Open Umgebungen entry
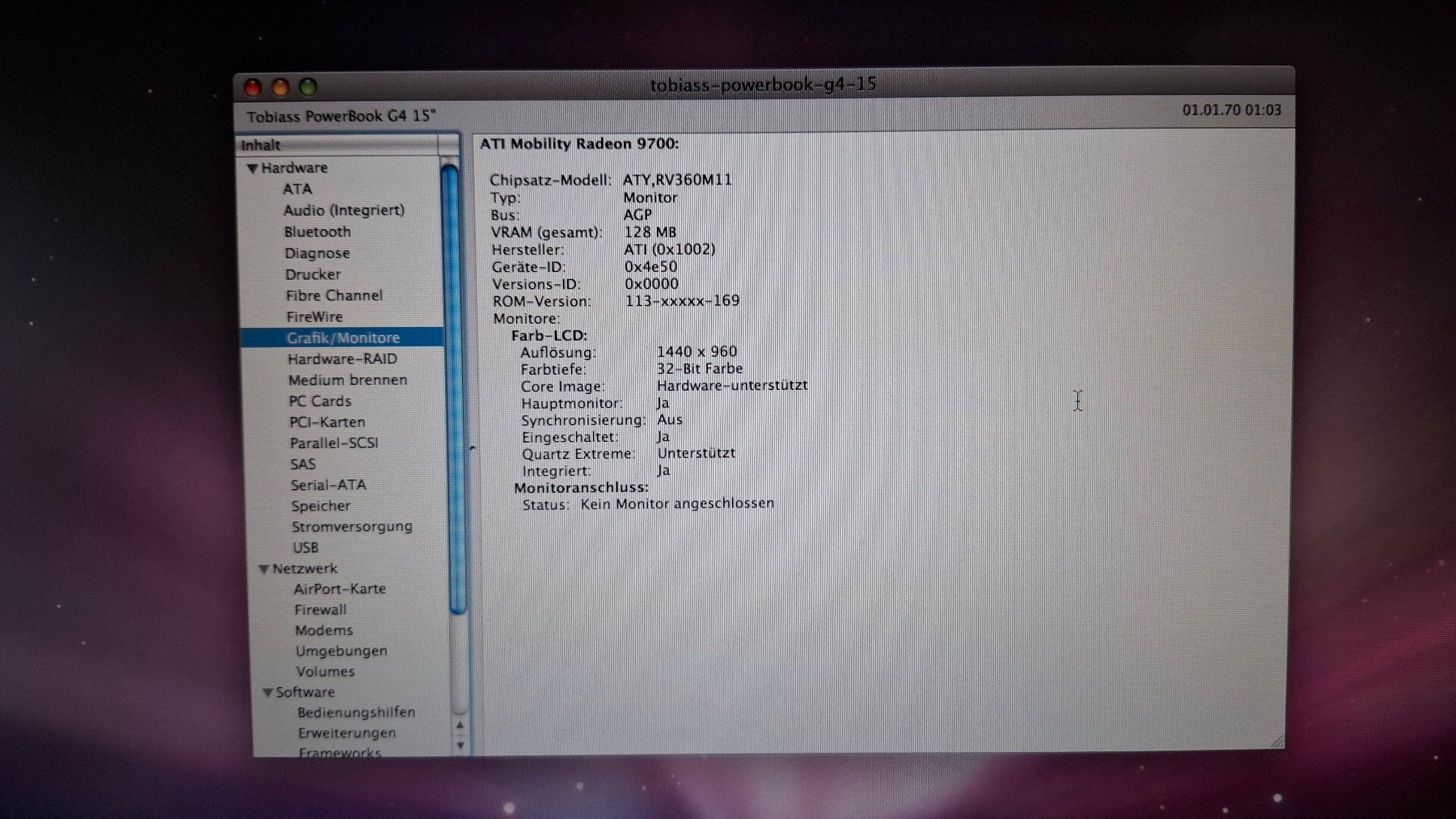The image size is (1456, 819). [x=341, y=651]
